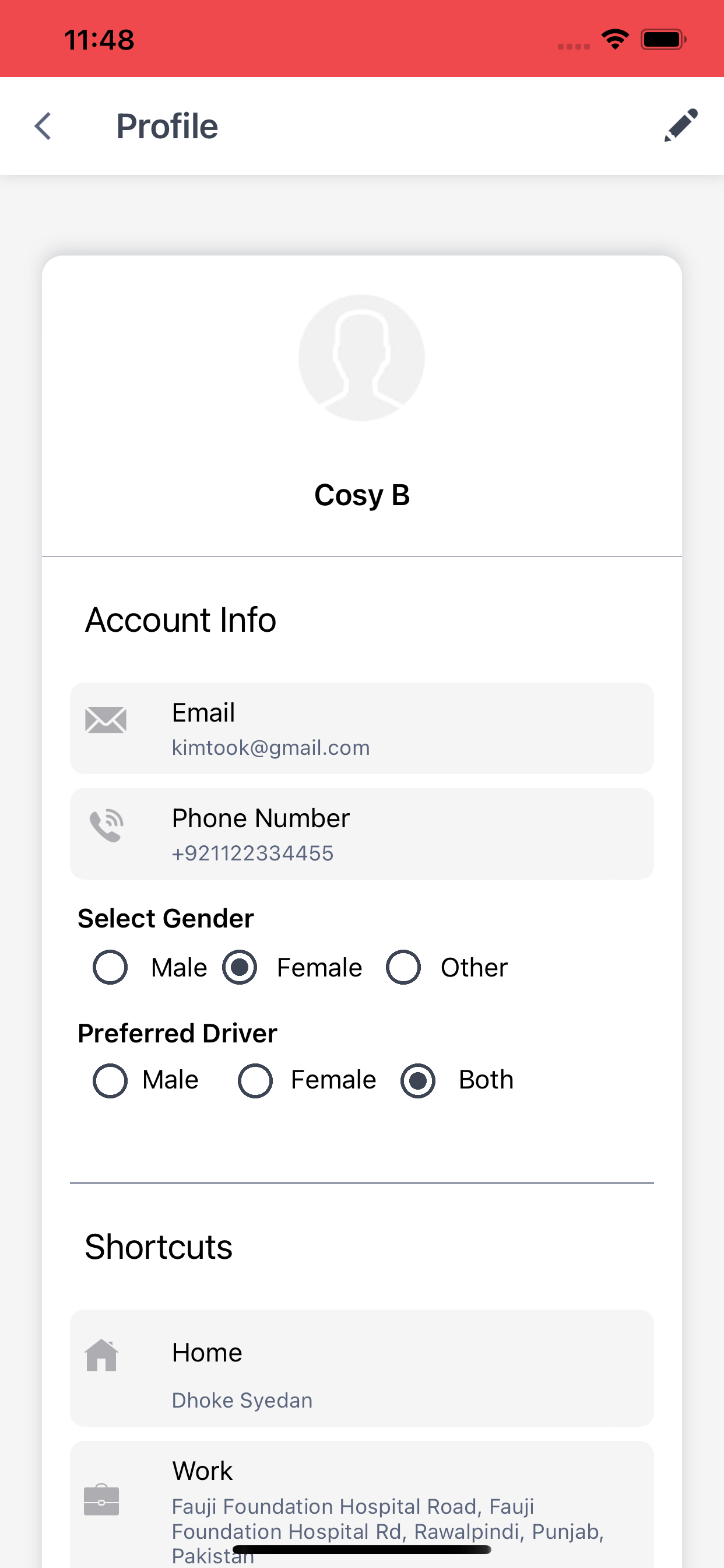The image size is (724, 1568).
Task: Check the Wi-Fi status icon
Action: click(x=615, y=40)
